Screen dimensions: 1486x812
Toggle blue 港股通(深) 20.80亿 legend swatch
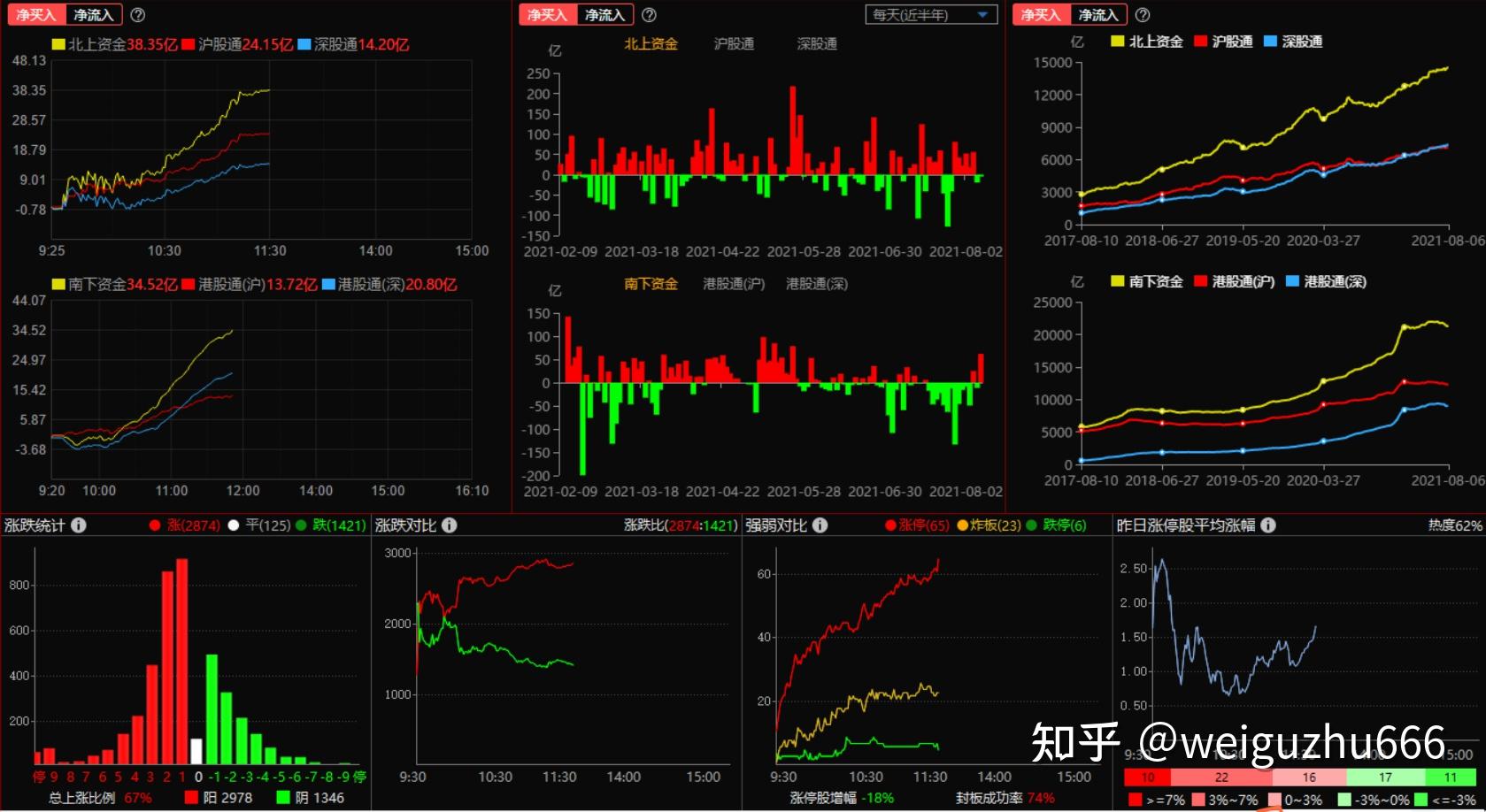(x=328, y=284)
